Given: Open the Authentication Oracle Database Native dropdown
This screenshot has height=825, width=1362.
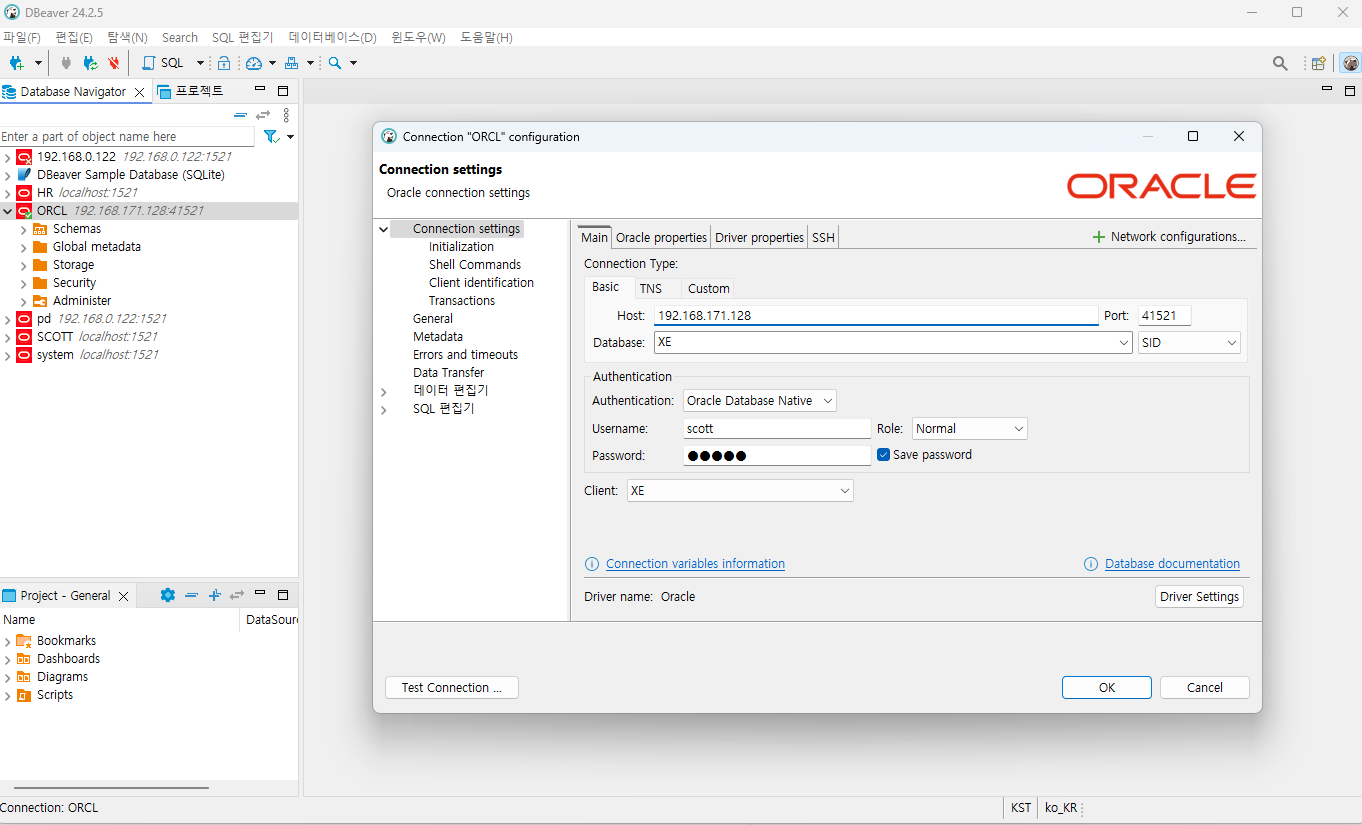Looking at the screenshot, I should click(760, 400).
